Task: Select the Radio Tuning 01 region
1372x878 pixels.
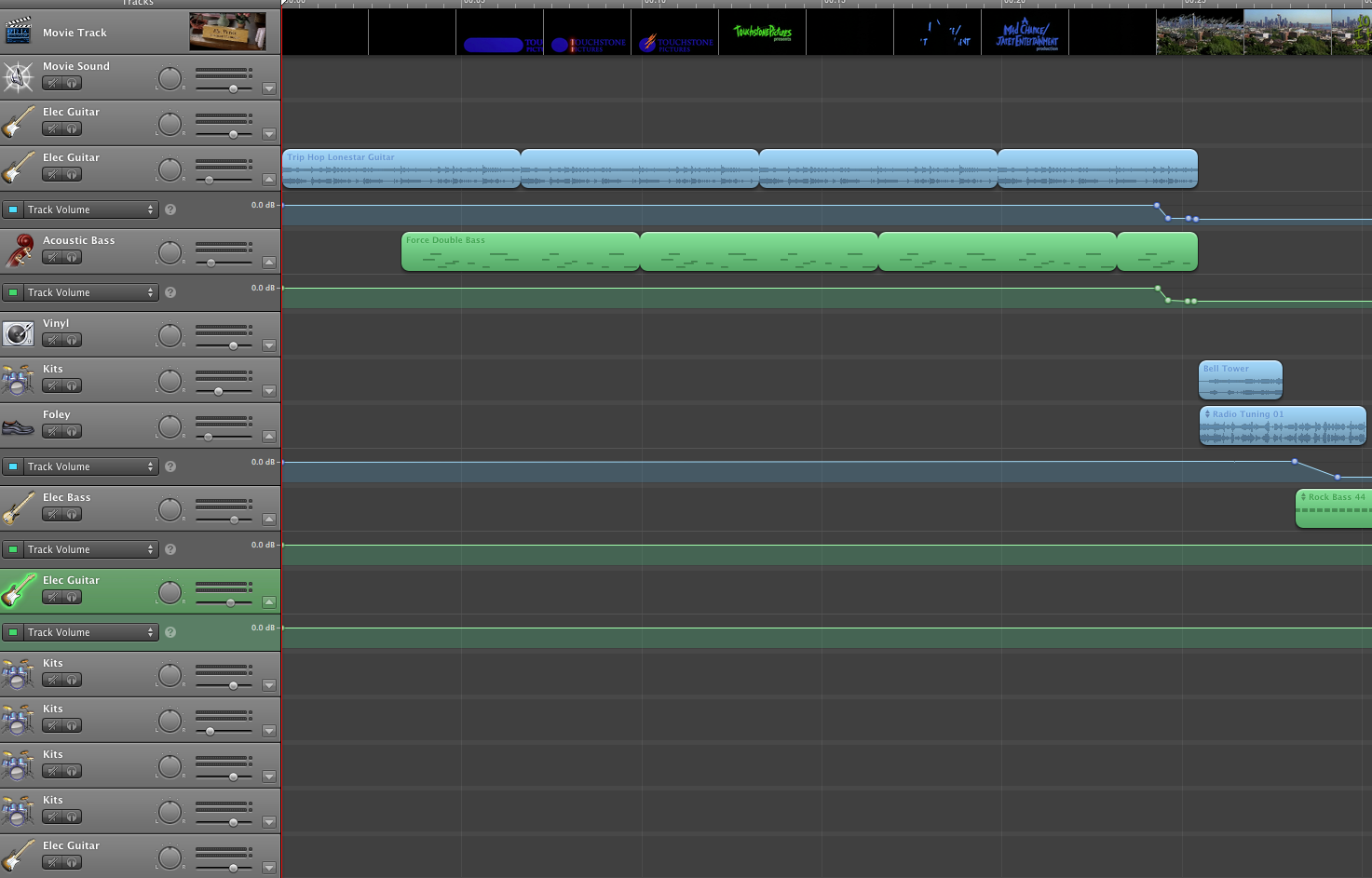Action: (x=1283, y=425)
